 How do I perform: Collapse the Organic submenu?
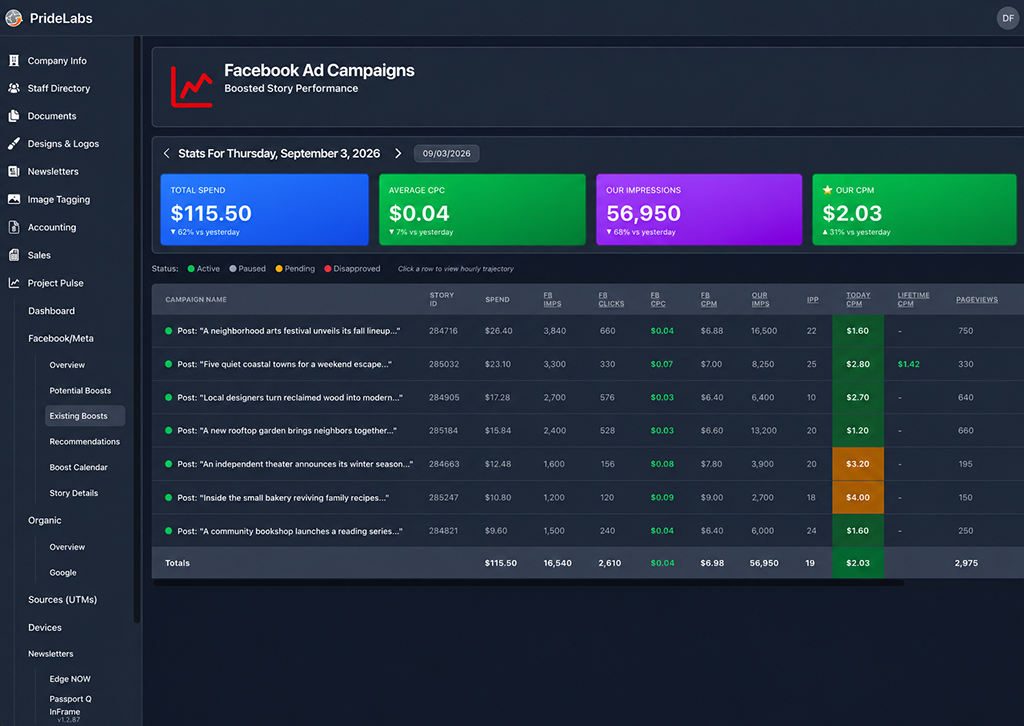tap(44, 520)
